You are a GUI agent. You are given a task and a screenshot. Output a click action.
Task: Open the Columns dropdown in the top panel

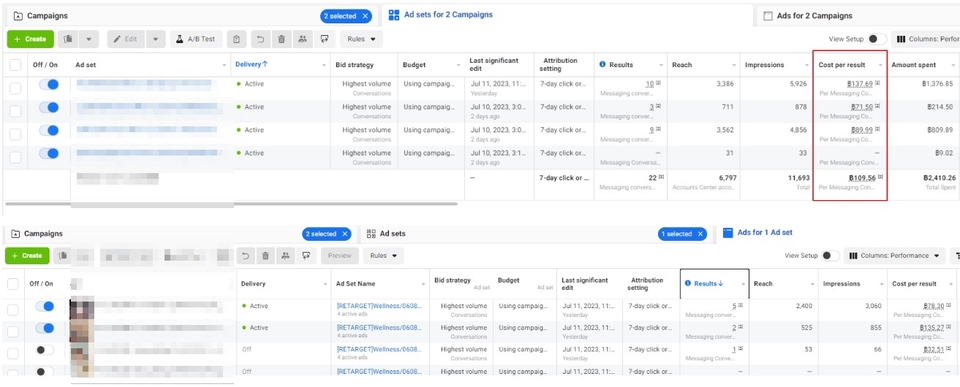tap(927, 39)
